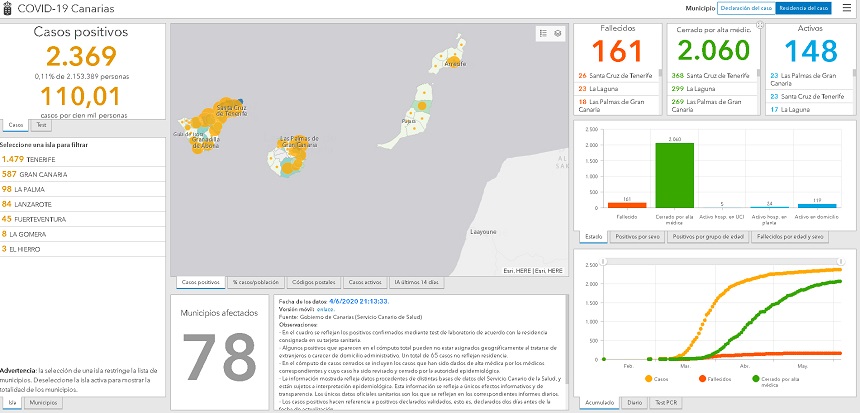Follow the enlace mobile version link
Screen dimensions: 860x413
click(324, 309)
